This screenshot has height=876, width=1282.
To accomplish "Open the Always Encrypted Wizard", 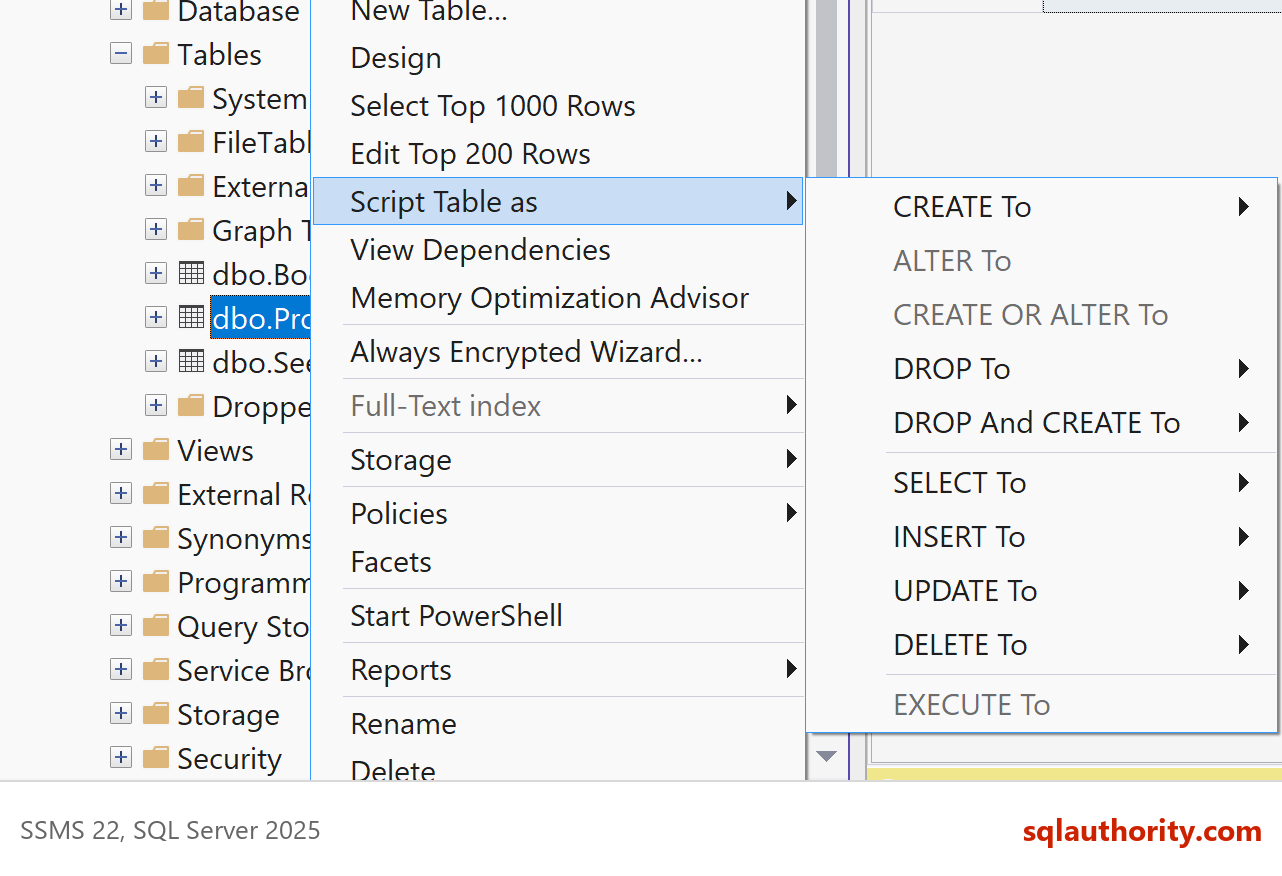I will click(x=558, y=352).
